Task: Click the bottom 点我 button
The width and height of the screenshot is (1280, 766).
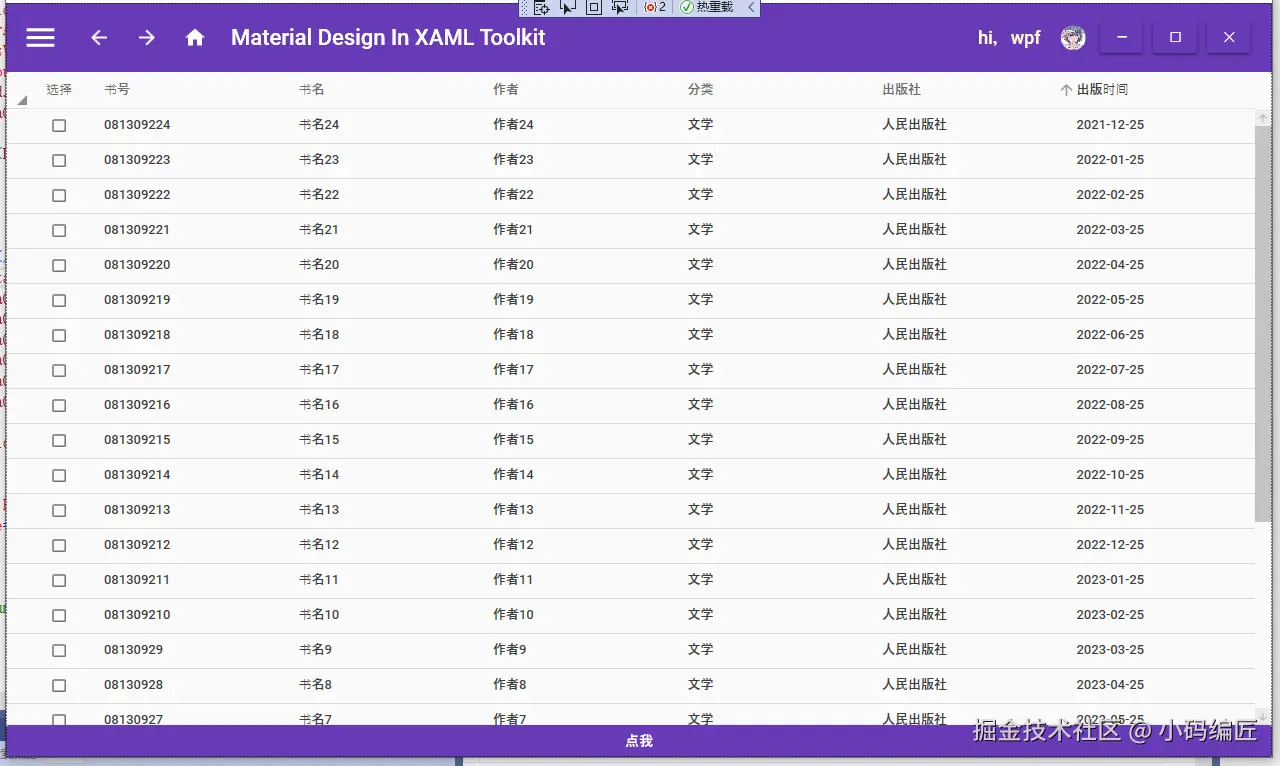Action: tap(639, 741)
